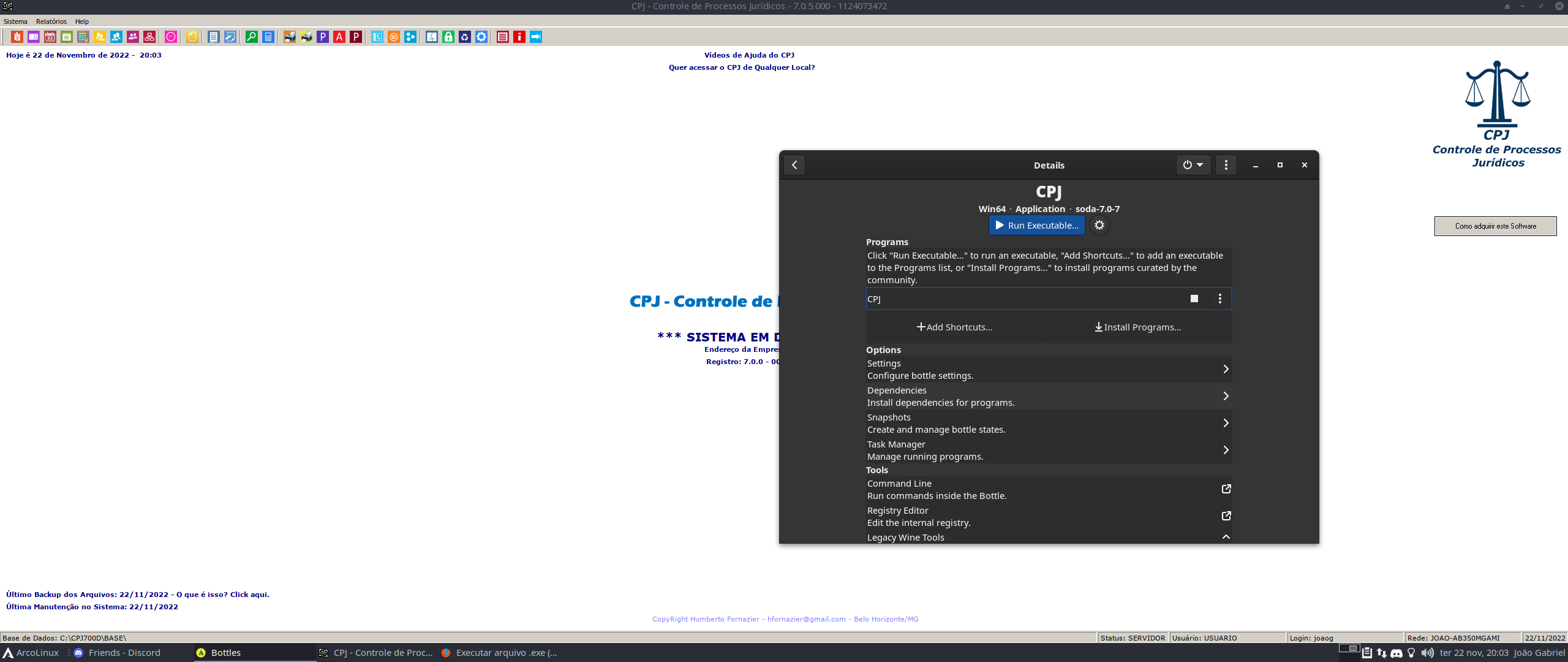Click the magenta group toolbar icon
Viewport: 1568px width, 662px height.
133,37
